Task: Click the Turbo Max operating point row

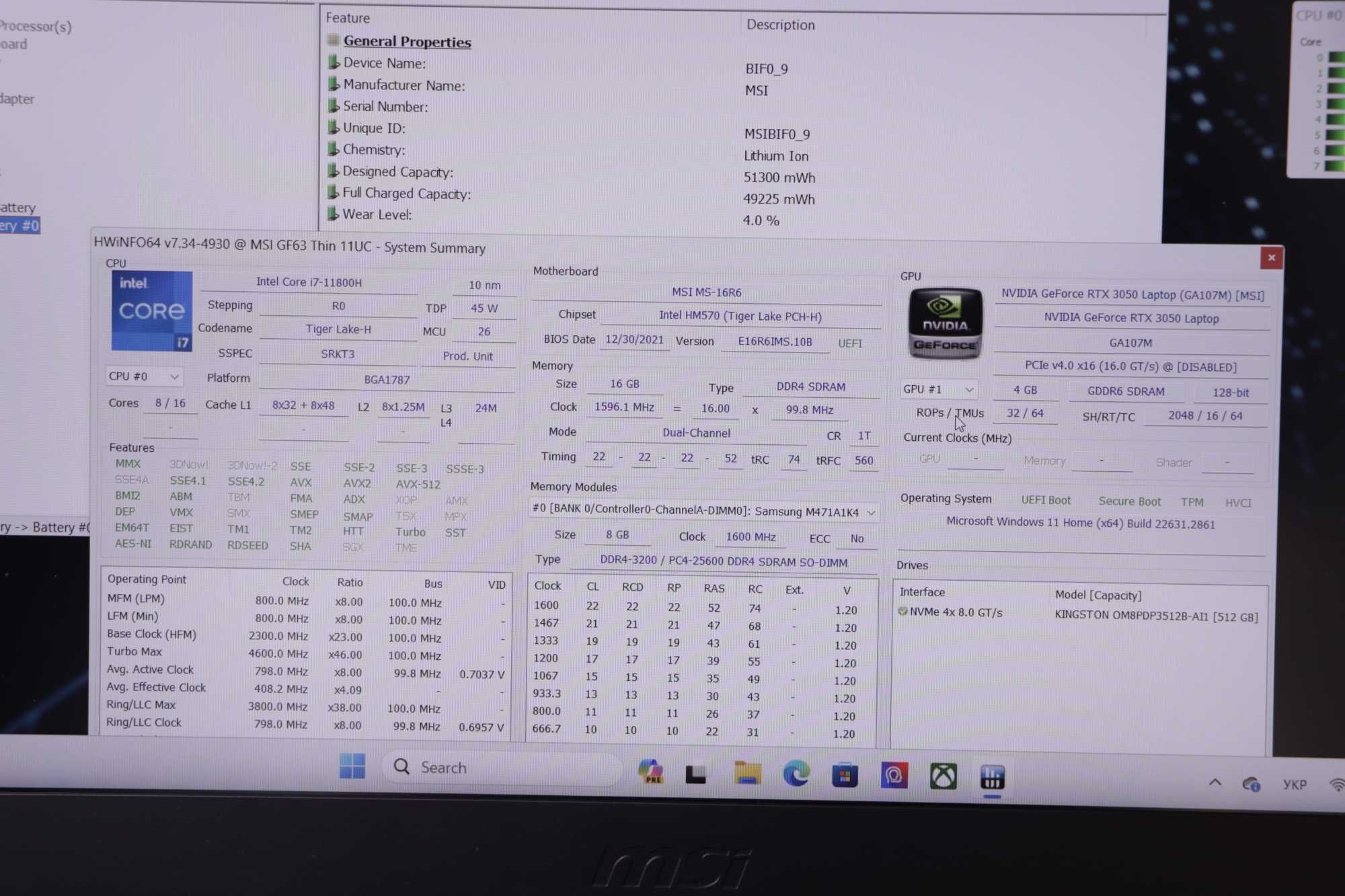Action: click(306, 653)
